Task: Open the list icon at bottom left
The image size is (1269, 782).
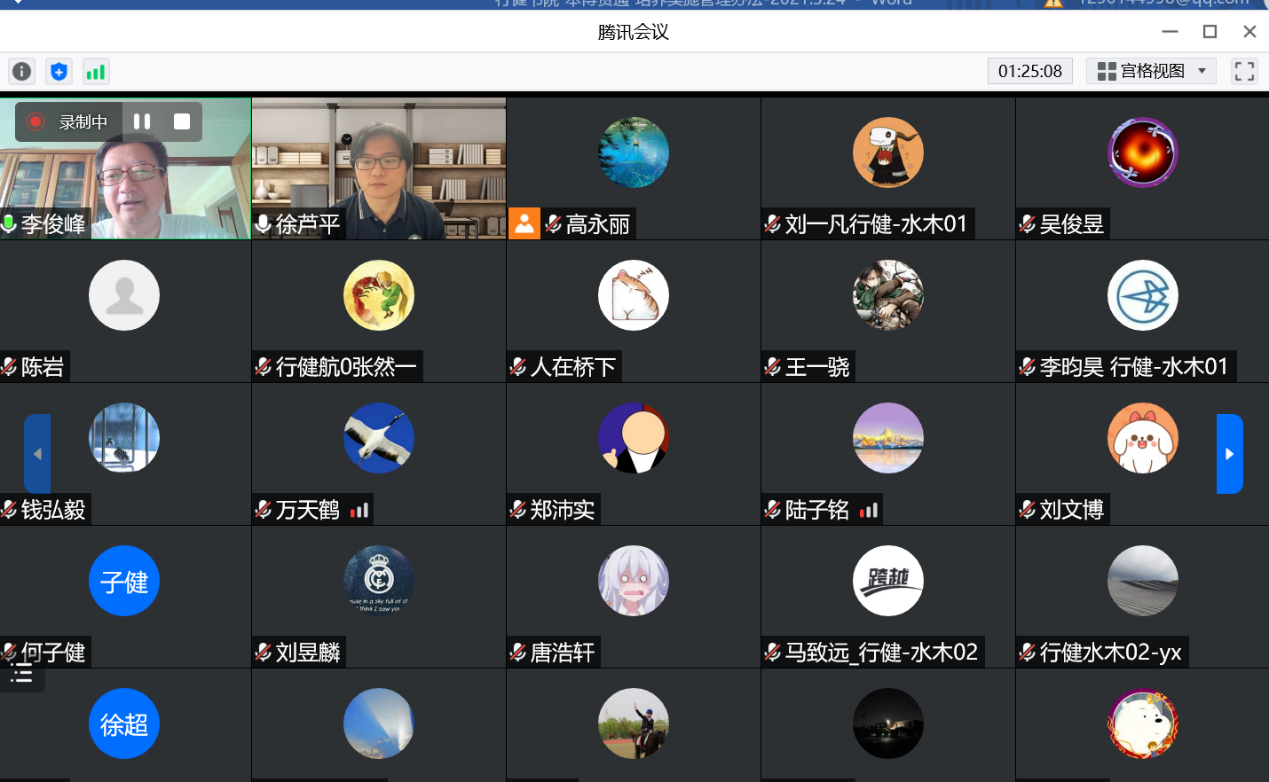Action: pos(21,674)
